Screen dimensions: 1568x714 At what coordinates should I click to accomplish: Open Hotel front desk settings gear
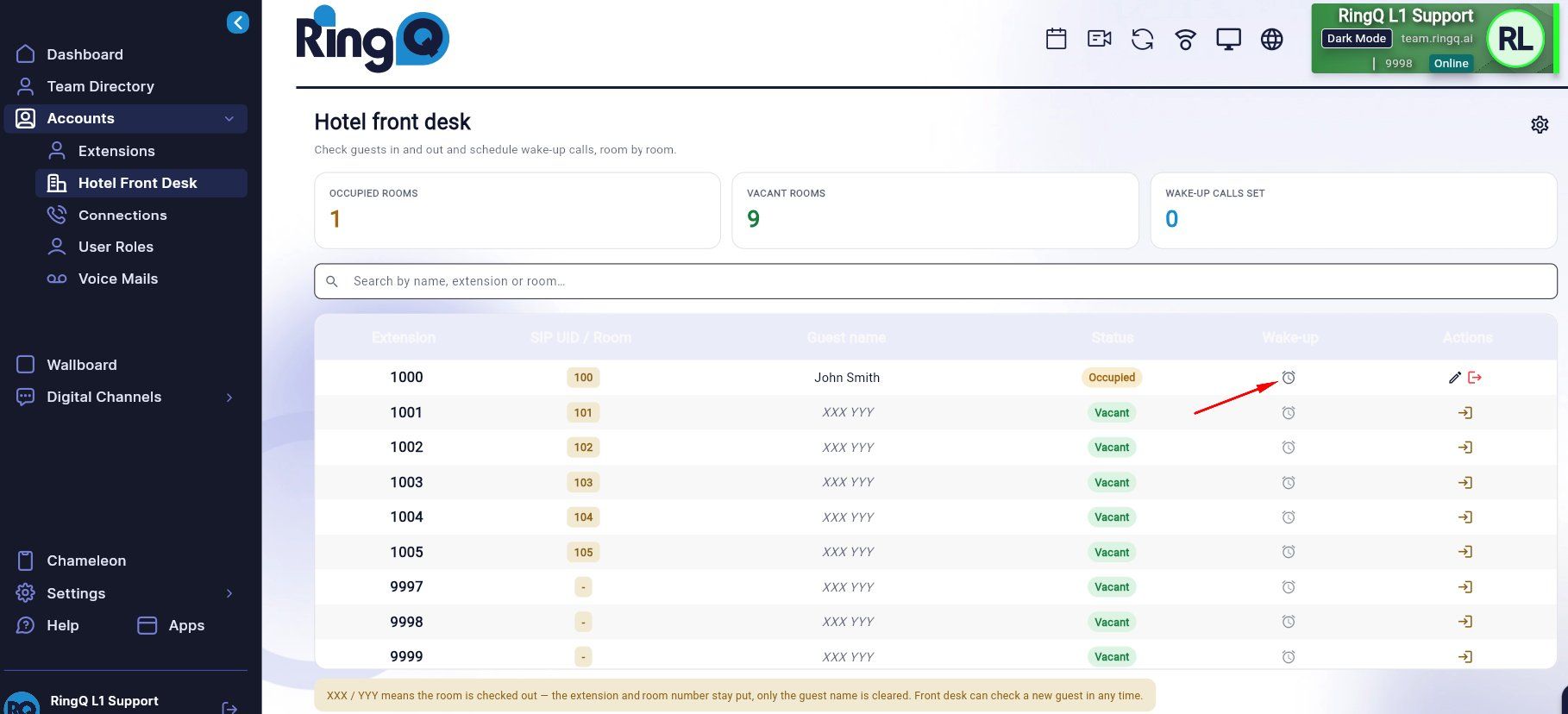click(1540, 125)
